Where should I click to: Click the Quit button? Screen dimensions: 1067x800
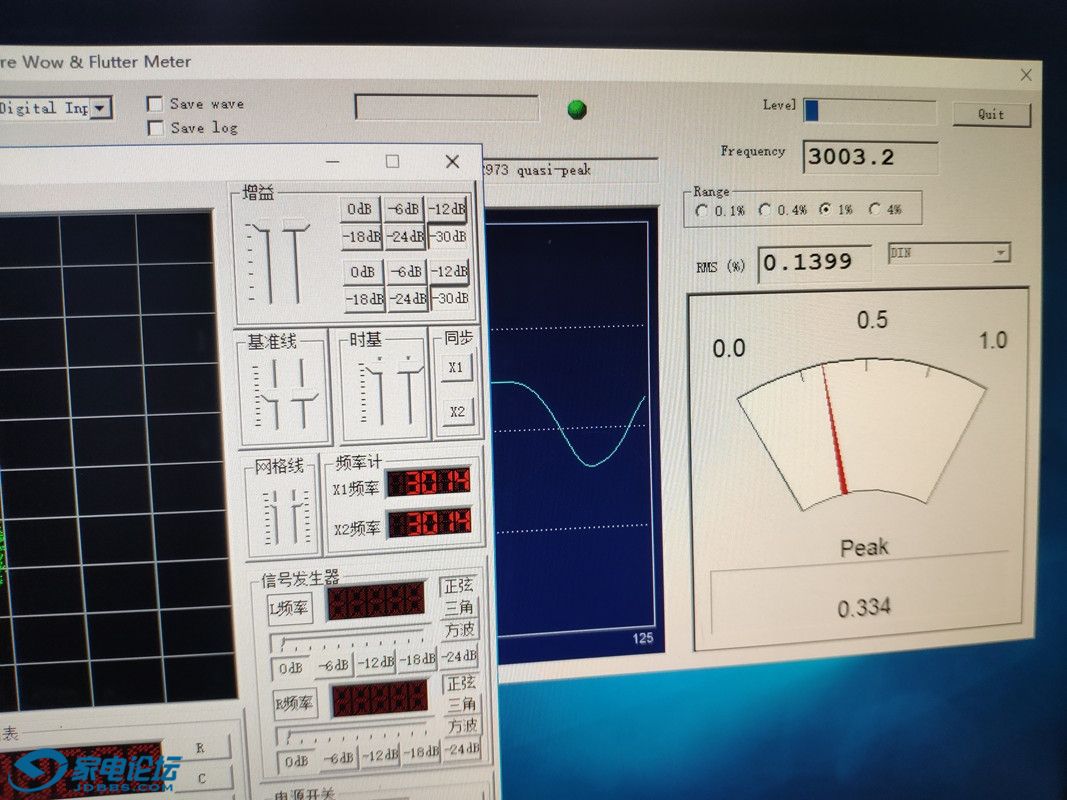(991, 114)
